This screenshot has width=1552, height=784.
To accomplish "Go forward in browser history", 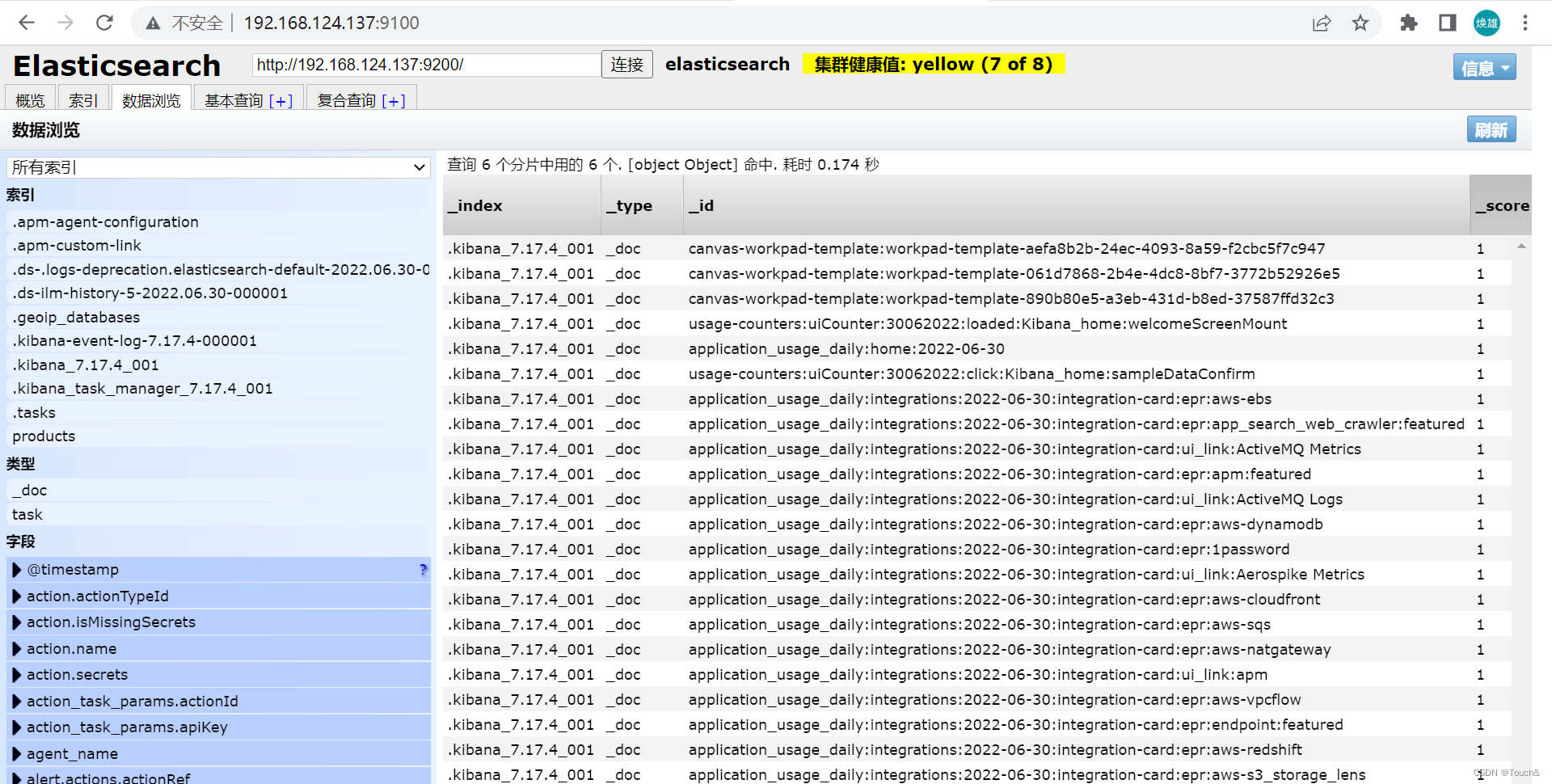I will point(65,23).
